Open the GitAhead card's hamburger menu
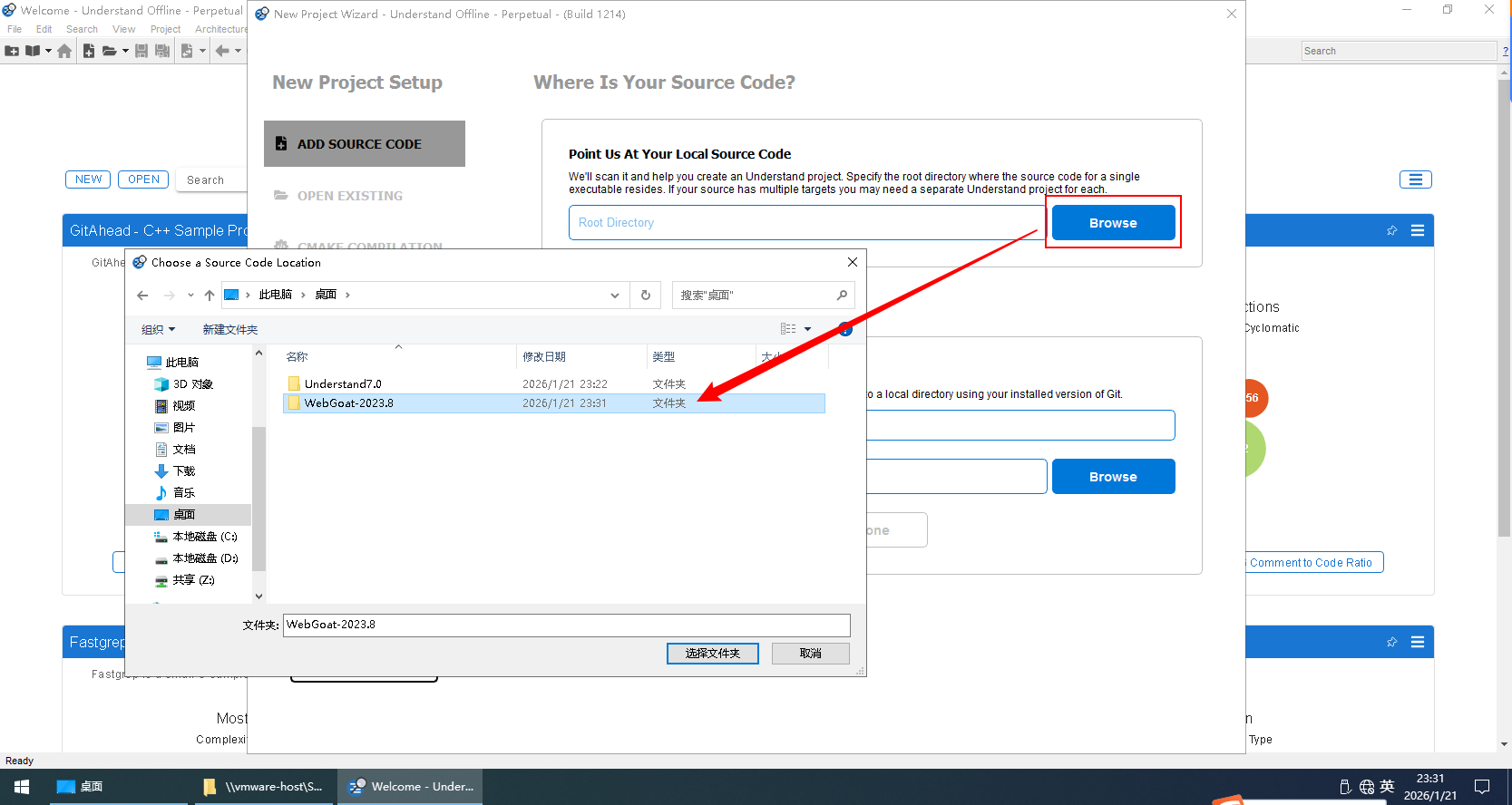This screenshot has height=805, width=1512. [1418, 231]
